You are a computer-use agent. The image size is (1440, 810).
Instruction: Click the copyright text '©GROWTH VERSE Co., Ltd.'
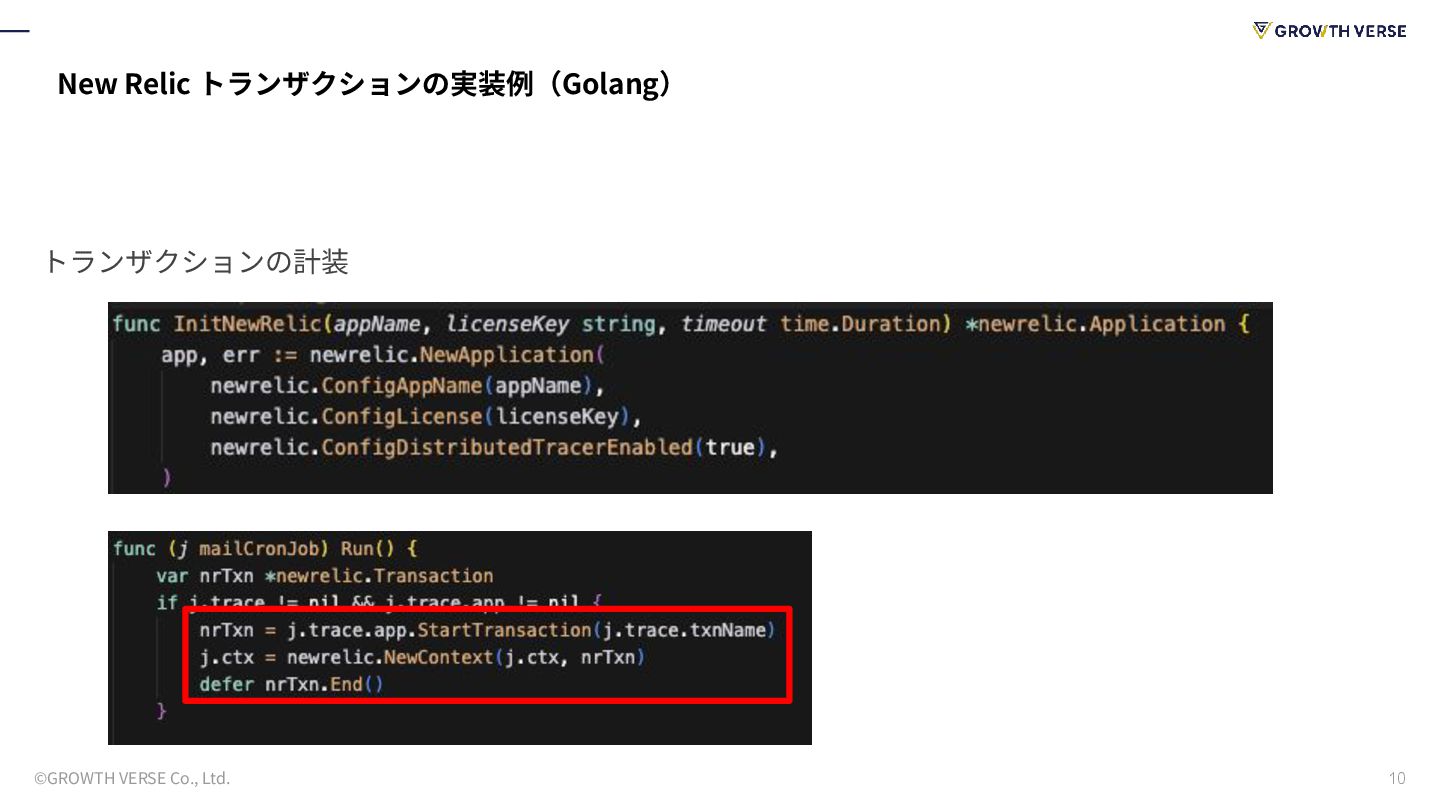tap(132, 778)
